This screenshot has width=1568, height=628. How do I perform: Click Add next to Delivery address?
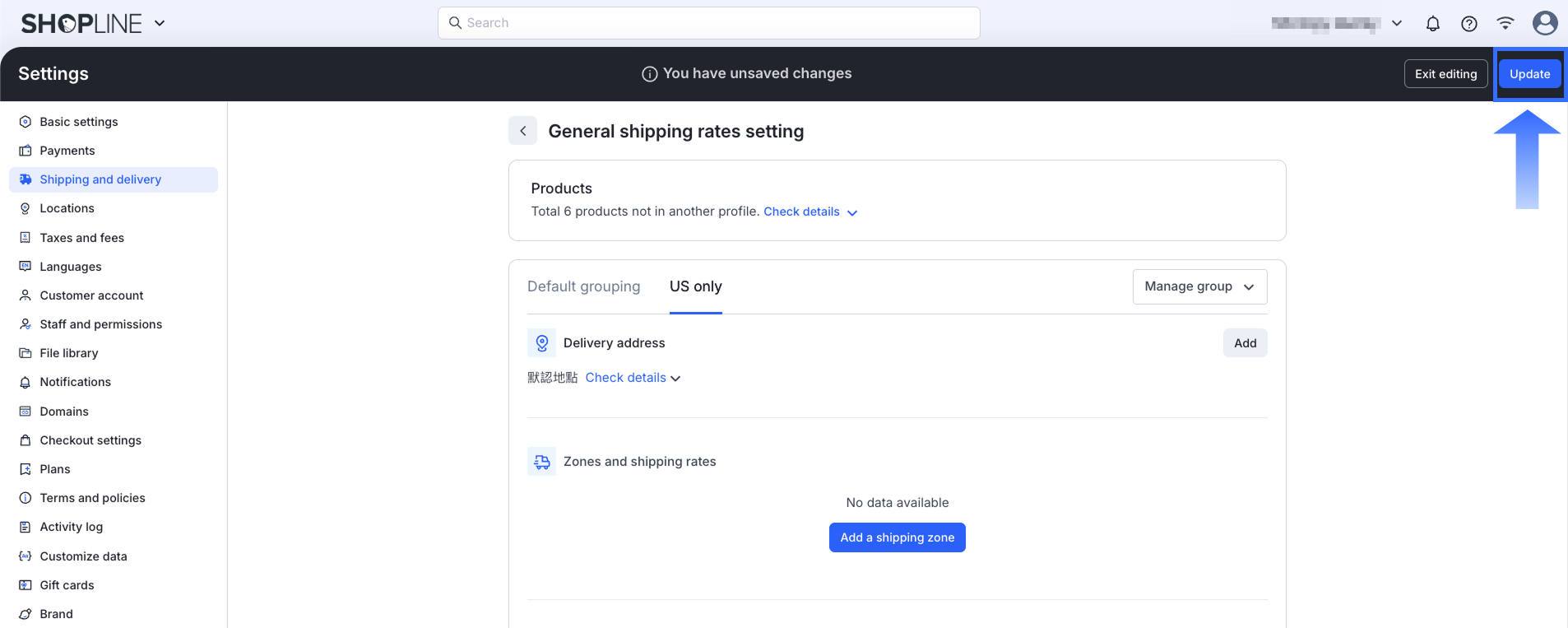coord(1244,343)
